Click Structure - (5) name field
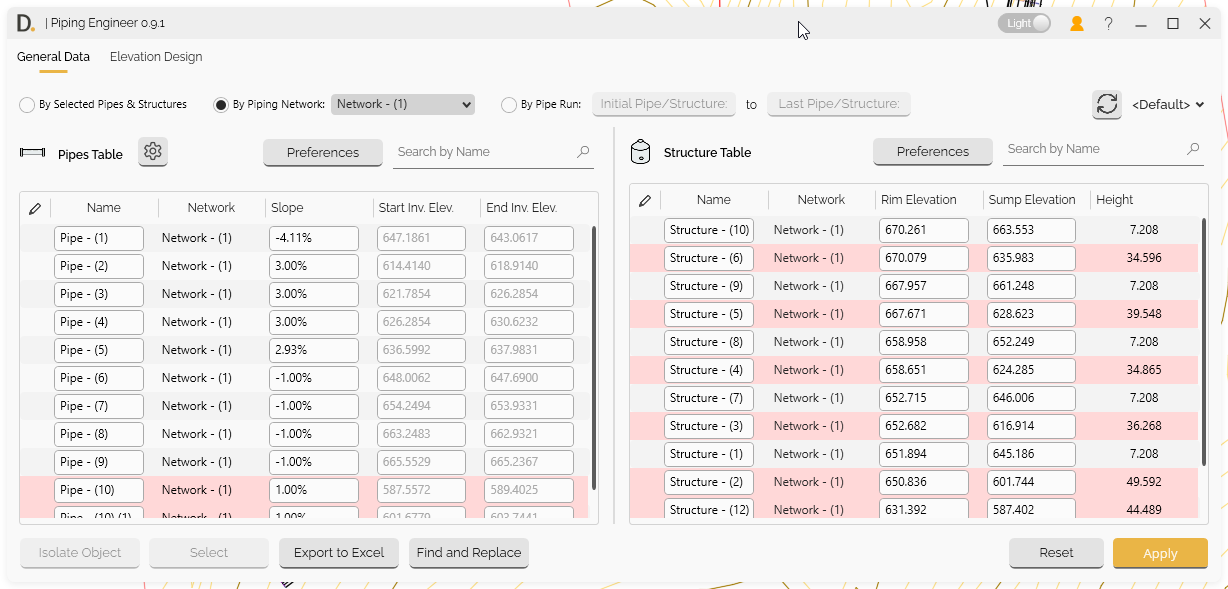1228x589 pixels. tap(709, 314)
